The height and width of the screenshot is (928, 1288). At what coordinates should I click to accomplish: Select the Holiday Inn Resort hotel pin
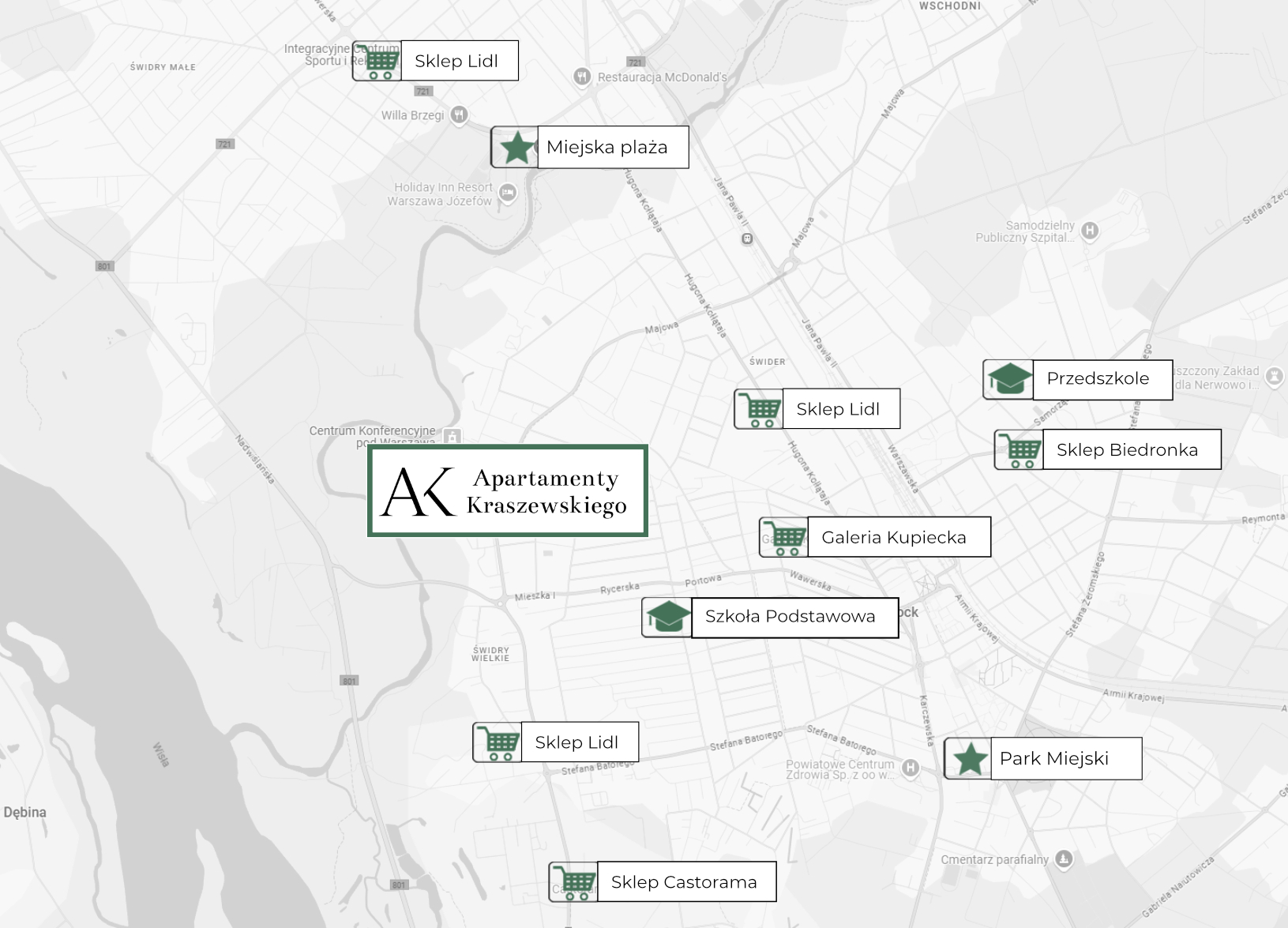click(x=508, y=192)
